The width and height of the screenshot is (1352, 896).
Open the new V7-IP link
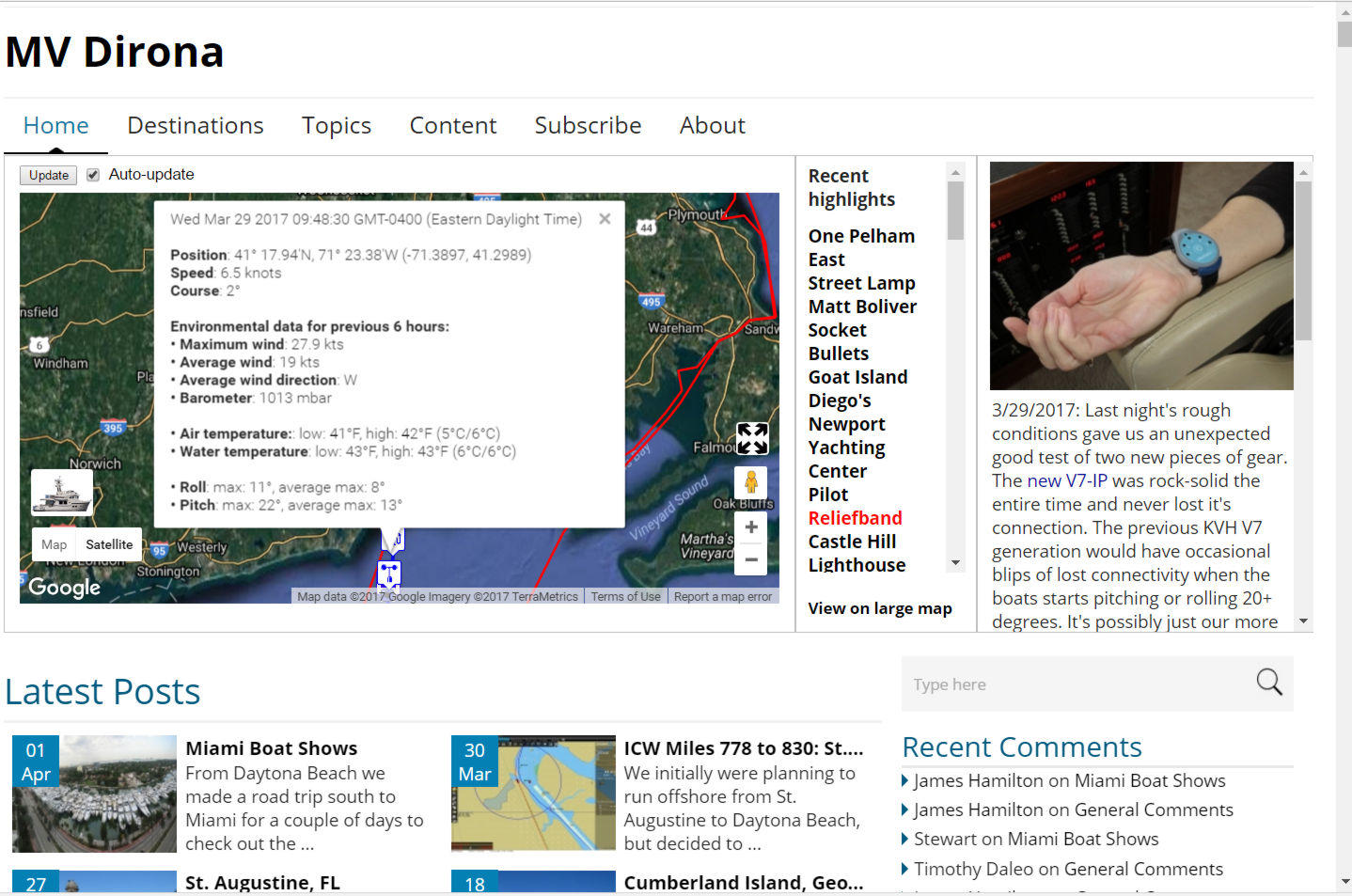[1067, 480]
